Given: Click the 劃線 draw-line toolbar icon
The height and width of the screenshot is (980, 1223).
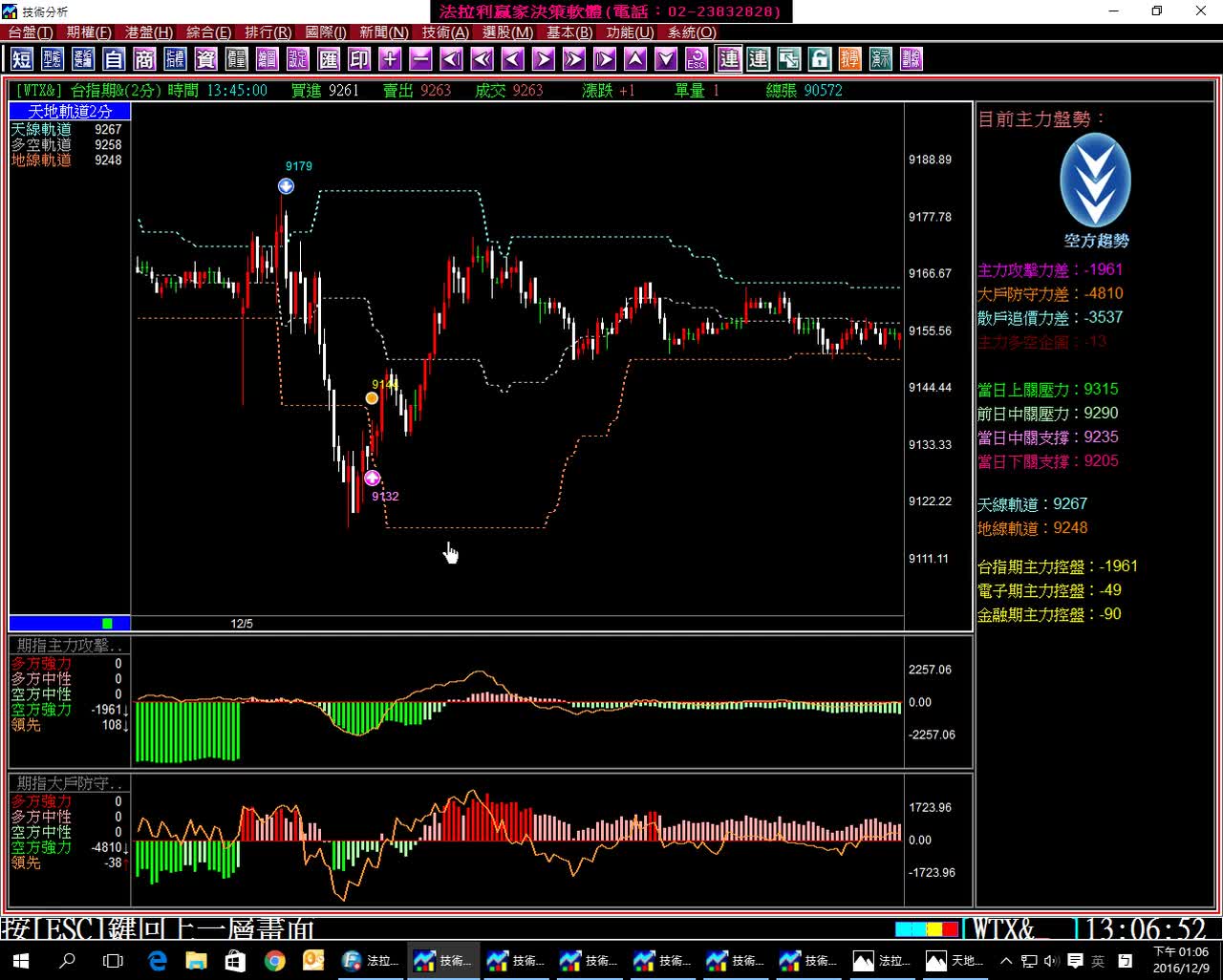Looking at the screenshot, I should (911, 59).
